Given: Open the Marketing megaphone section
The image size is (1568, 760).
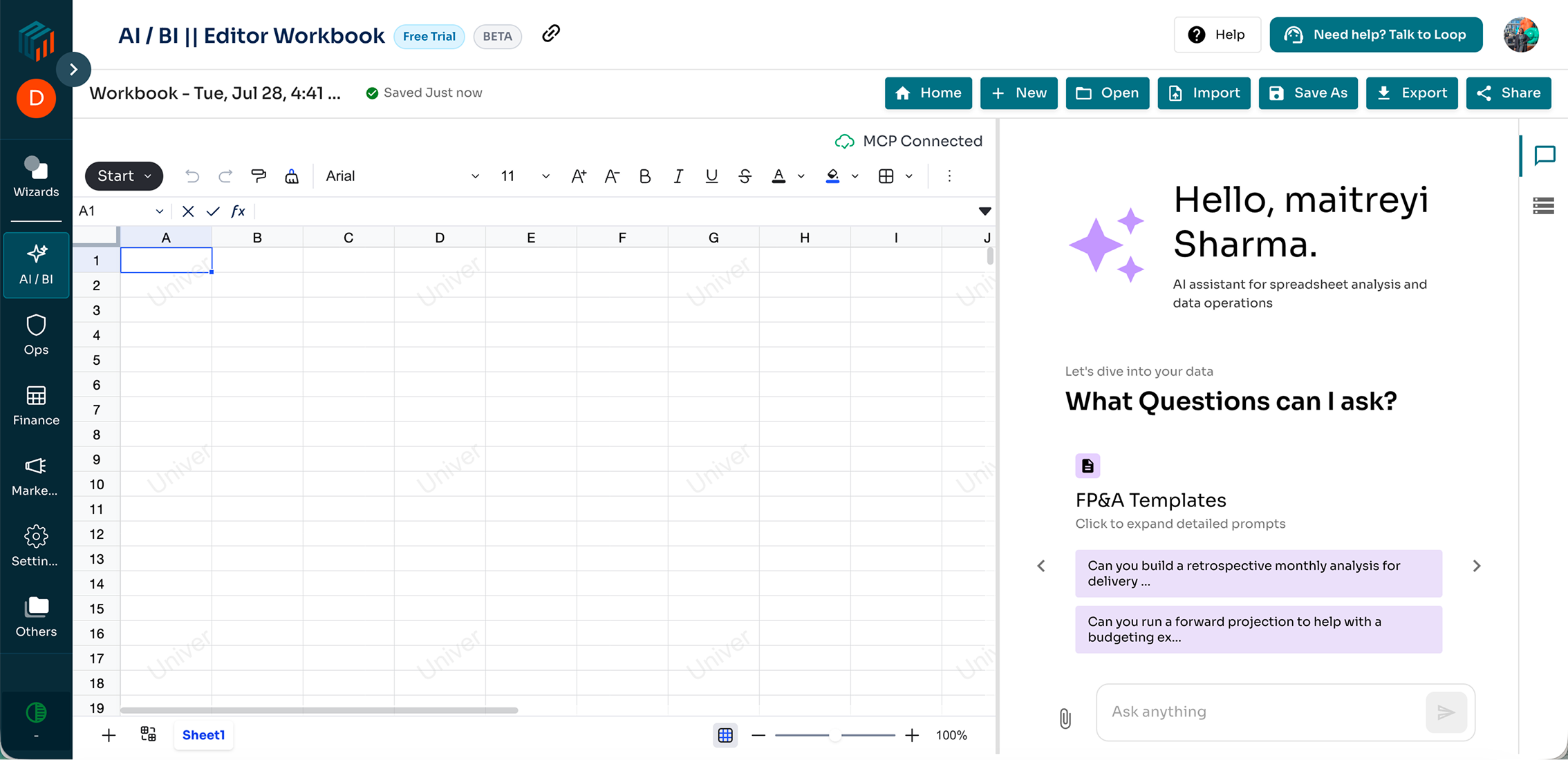Looking at the screenshot, I should tap(36, 476).
